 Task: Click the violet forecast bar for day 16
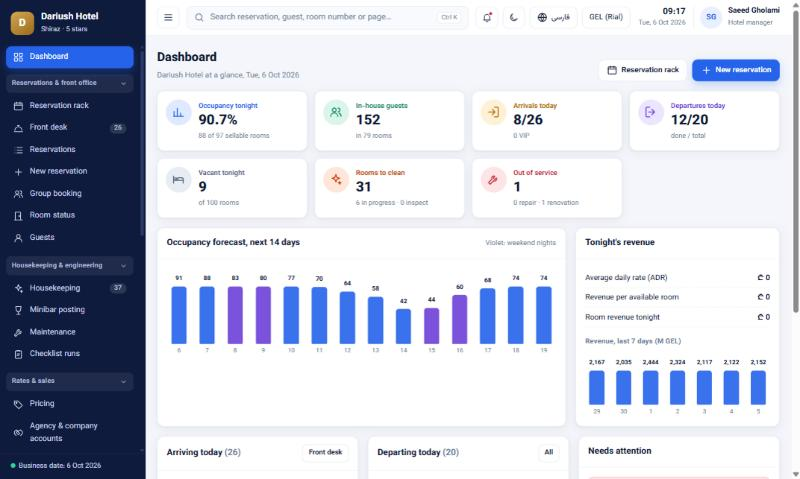pos(460,319)
